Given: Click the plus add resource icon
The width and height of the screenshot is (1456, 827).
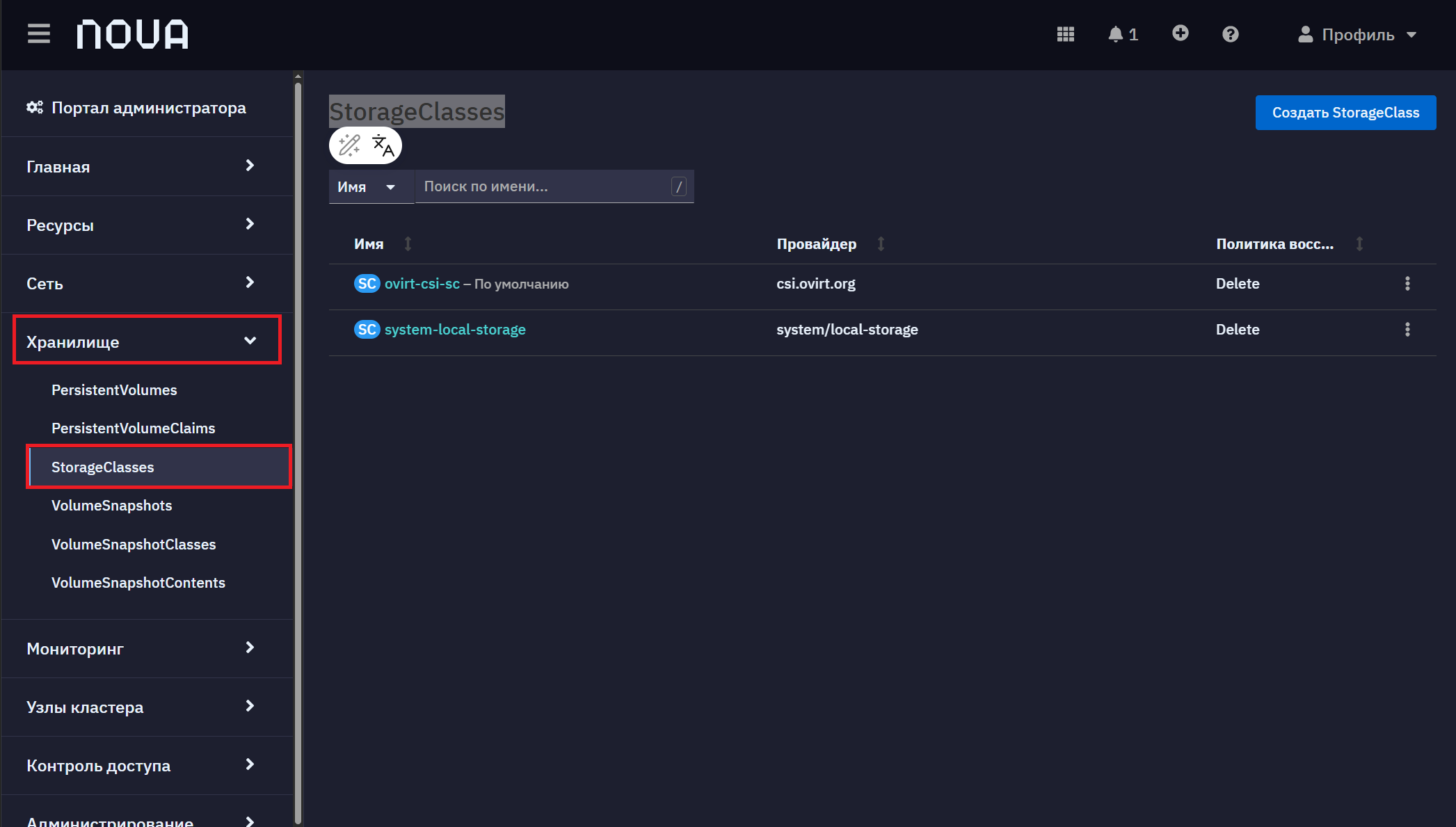Looking at the screenshot, I should [x=1180, y=33].
